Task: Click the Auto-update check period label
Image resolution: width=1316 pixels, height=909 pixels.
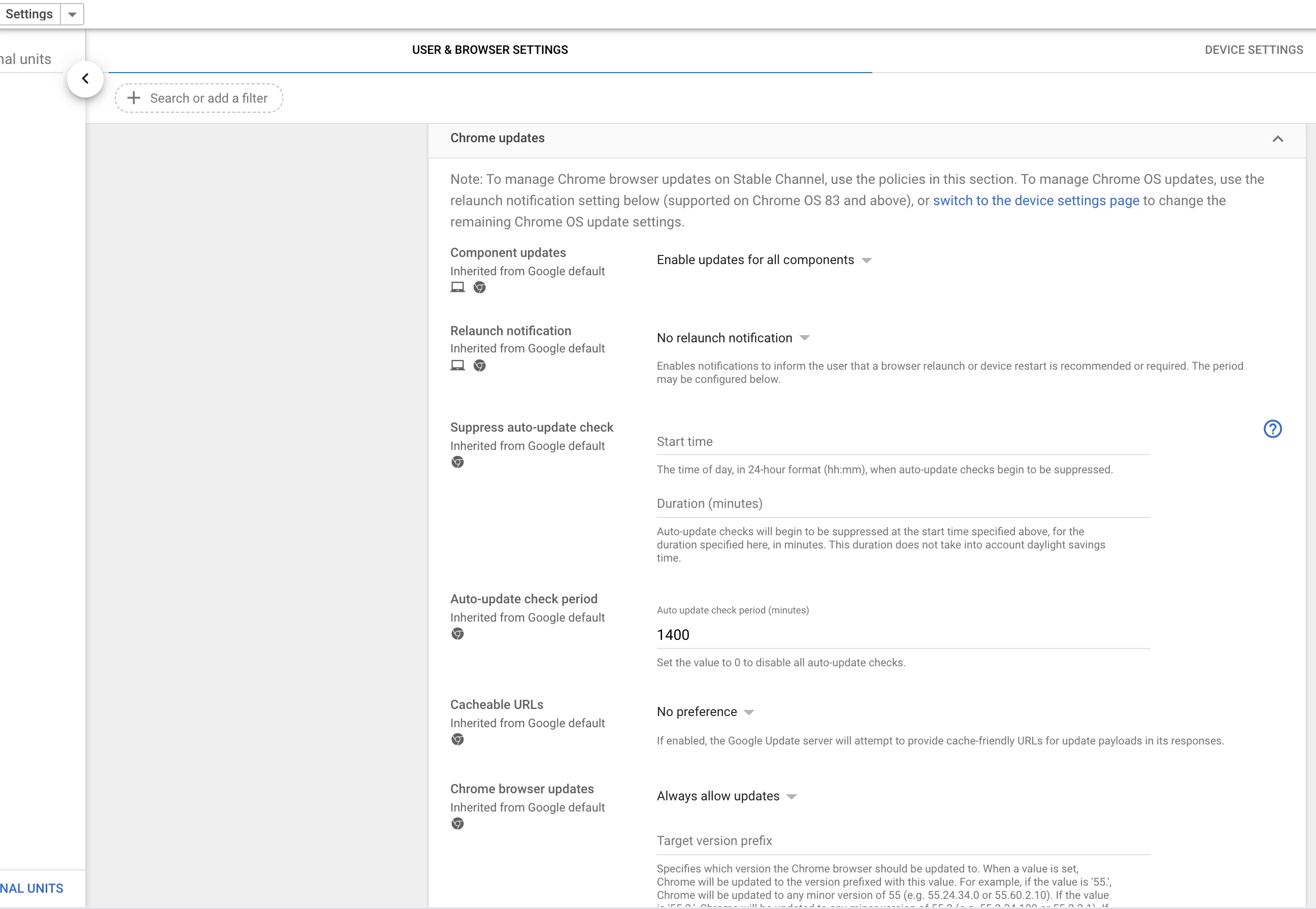Action: click(x=524, y=599)
